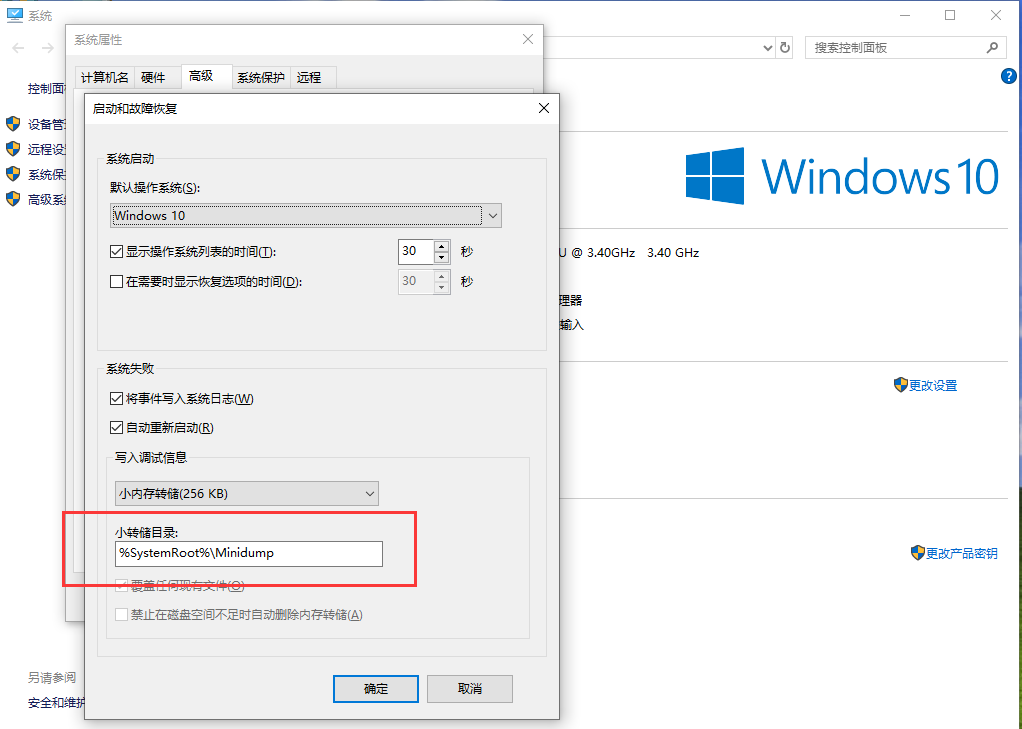
Task: Click the OS list time value field showing 30
Action: (416, 252)
